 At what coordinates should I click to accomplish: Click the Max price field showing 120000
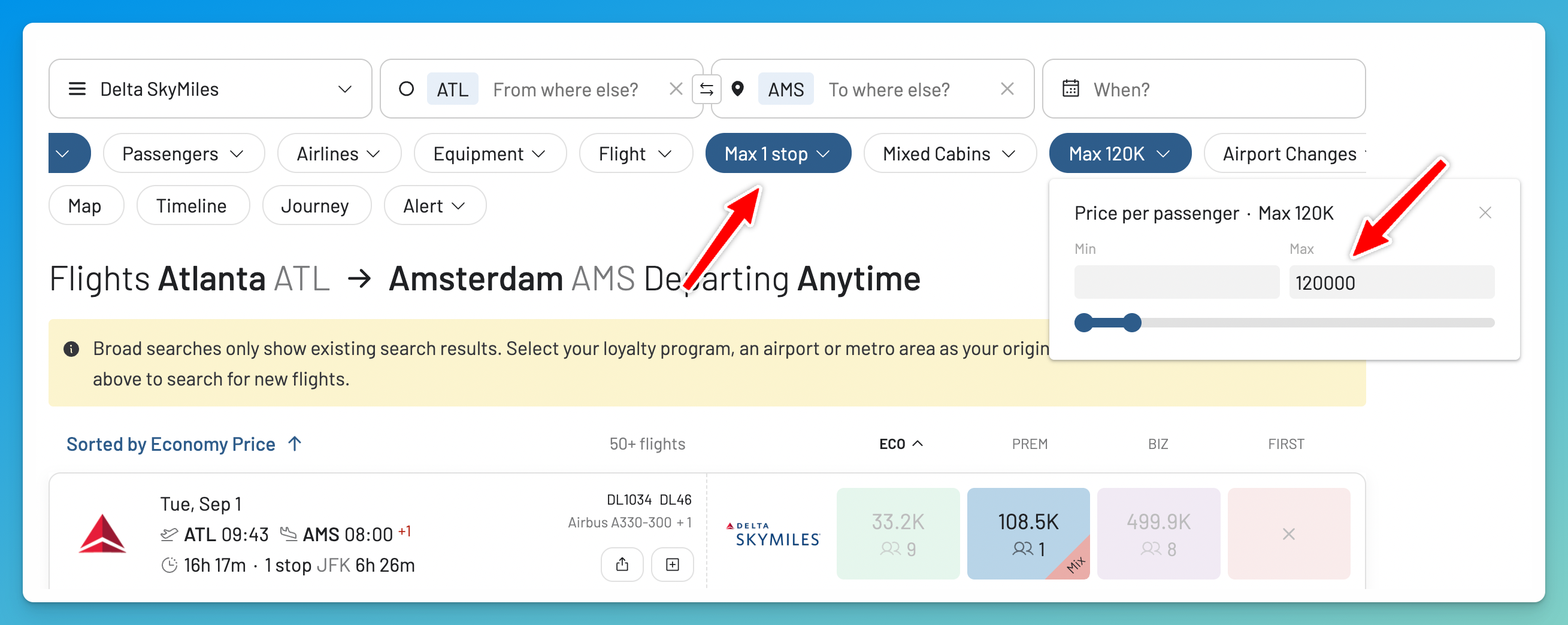(1391, 282)
